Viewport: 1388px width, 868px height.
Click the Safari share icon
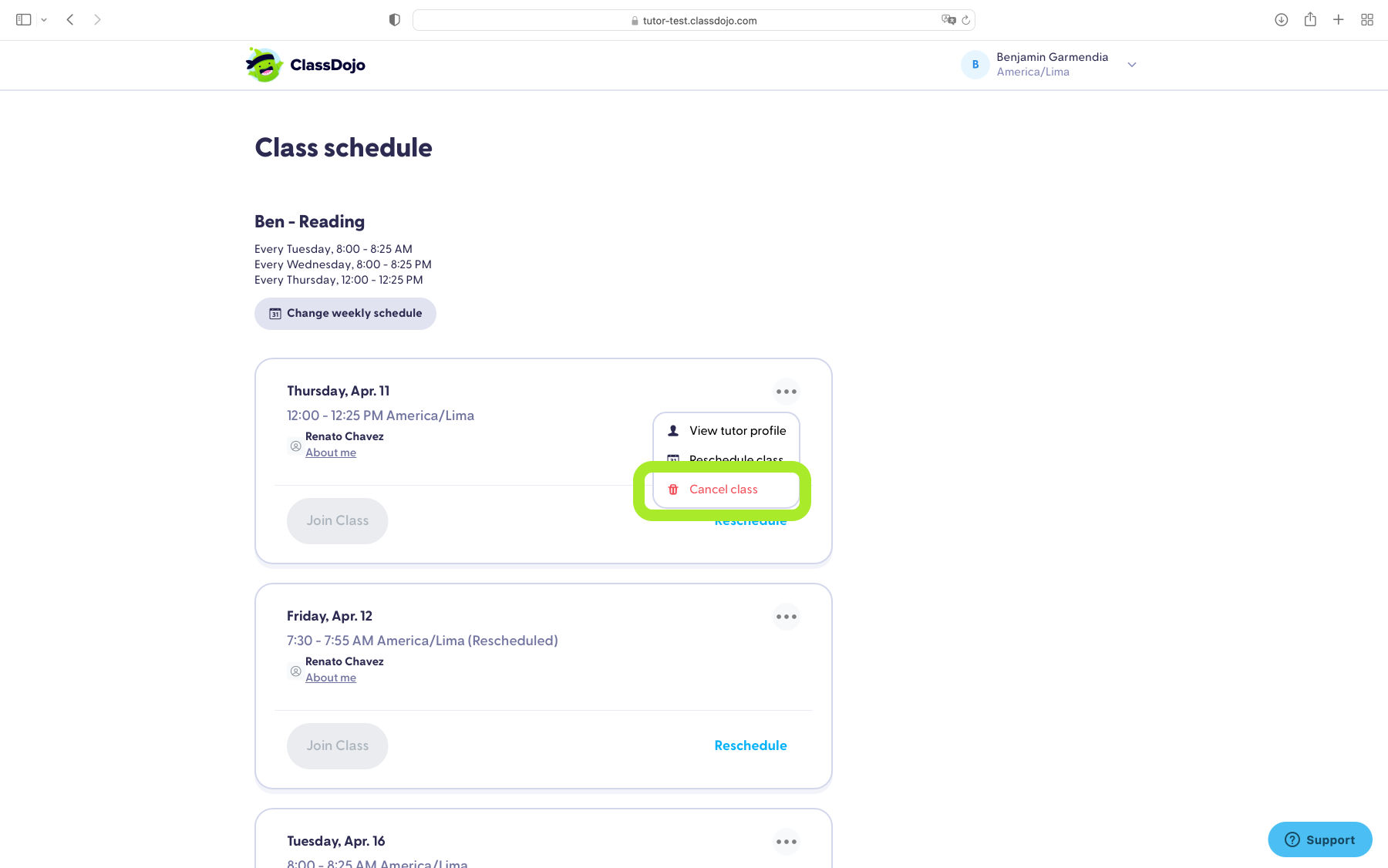[1310, 20]
